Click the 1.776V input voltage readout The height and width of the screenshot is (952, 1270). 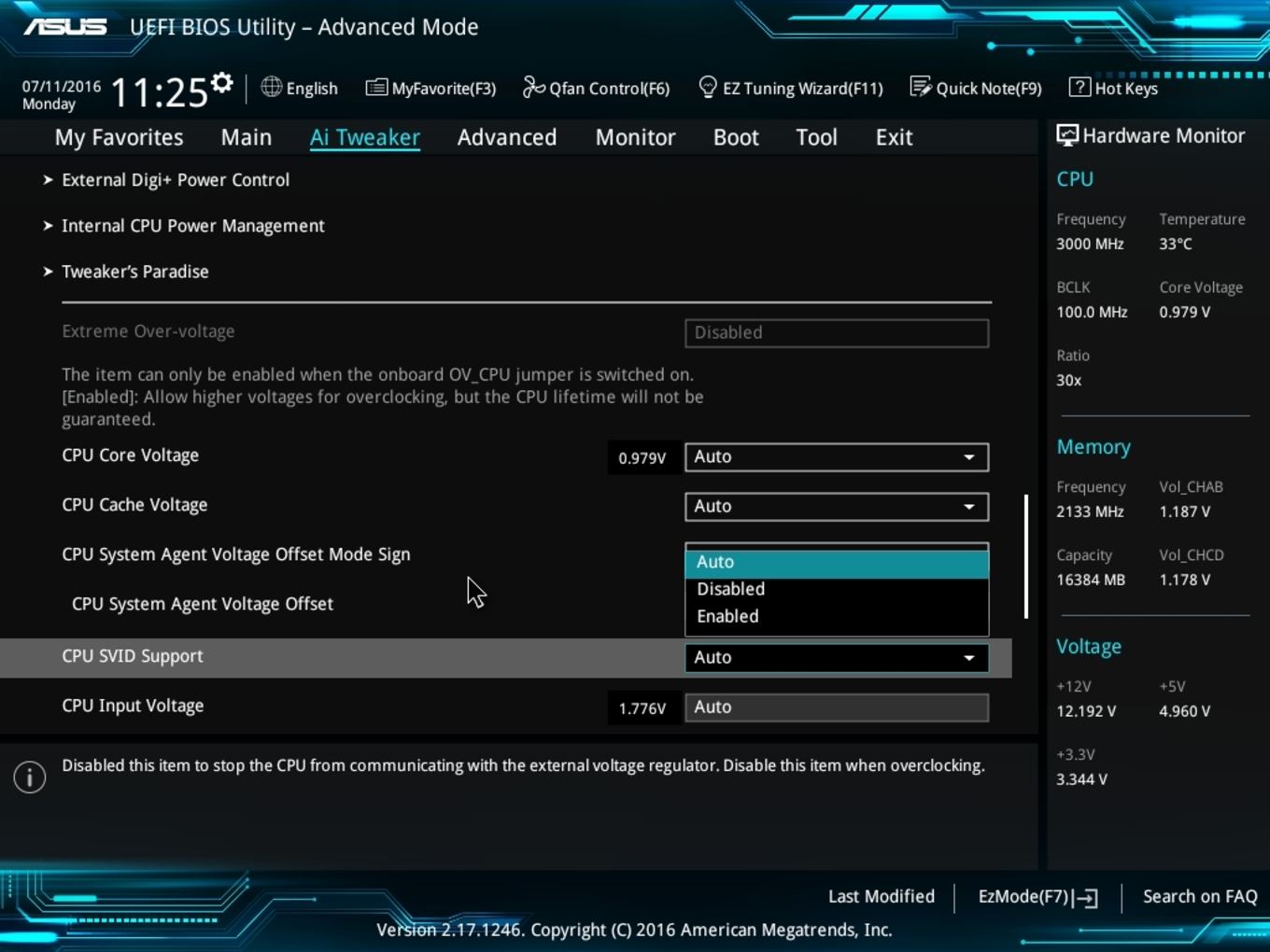coord(642,708)
